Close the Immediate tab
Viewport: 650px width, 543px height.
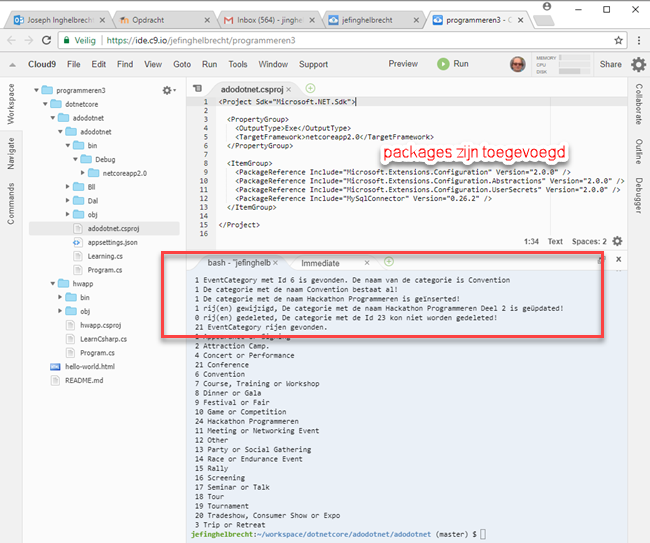(x=367, y=263)
